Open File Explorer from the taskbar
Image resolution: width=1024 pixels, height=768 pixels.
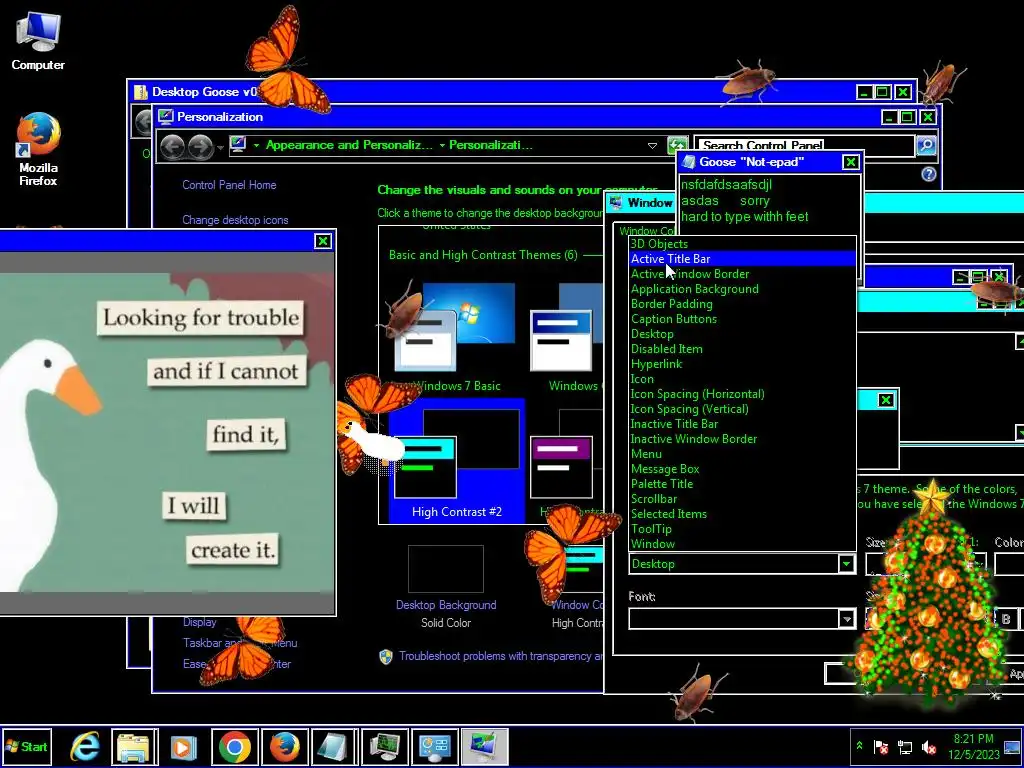(x=134, y=746)
